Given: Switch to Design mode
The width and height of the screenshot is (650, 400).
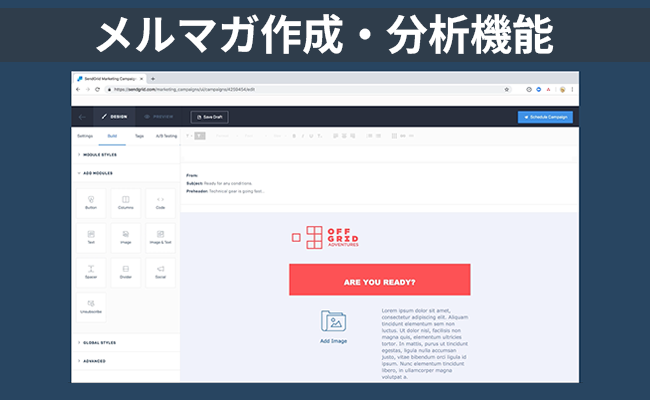Looking at the screenshot, I should pos(114,117).
